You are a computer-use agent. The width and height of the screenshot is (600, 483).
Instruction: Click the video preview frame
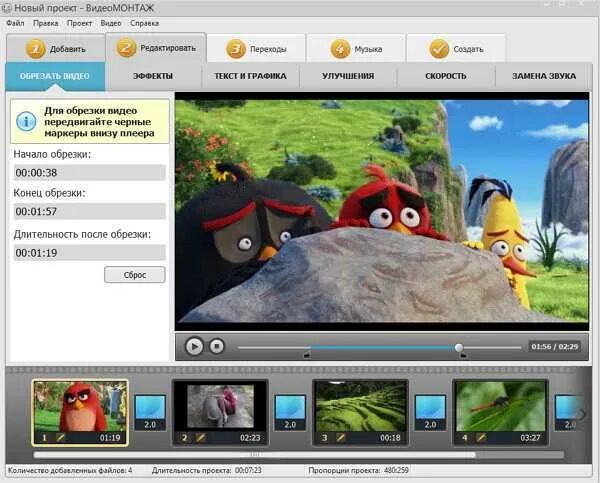click(x=382, y=211)
